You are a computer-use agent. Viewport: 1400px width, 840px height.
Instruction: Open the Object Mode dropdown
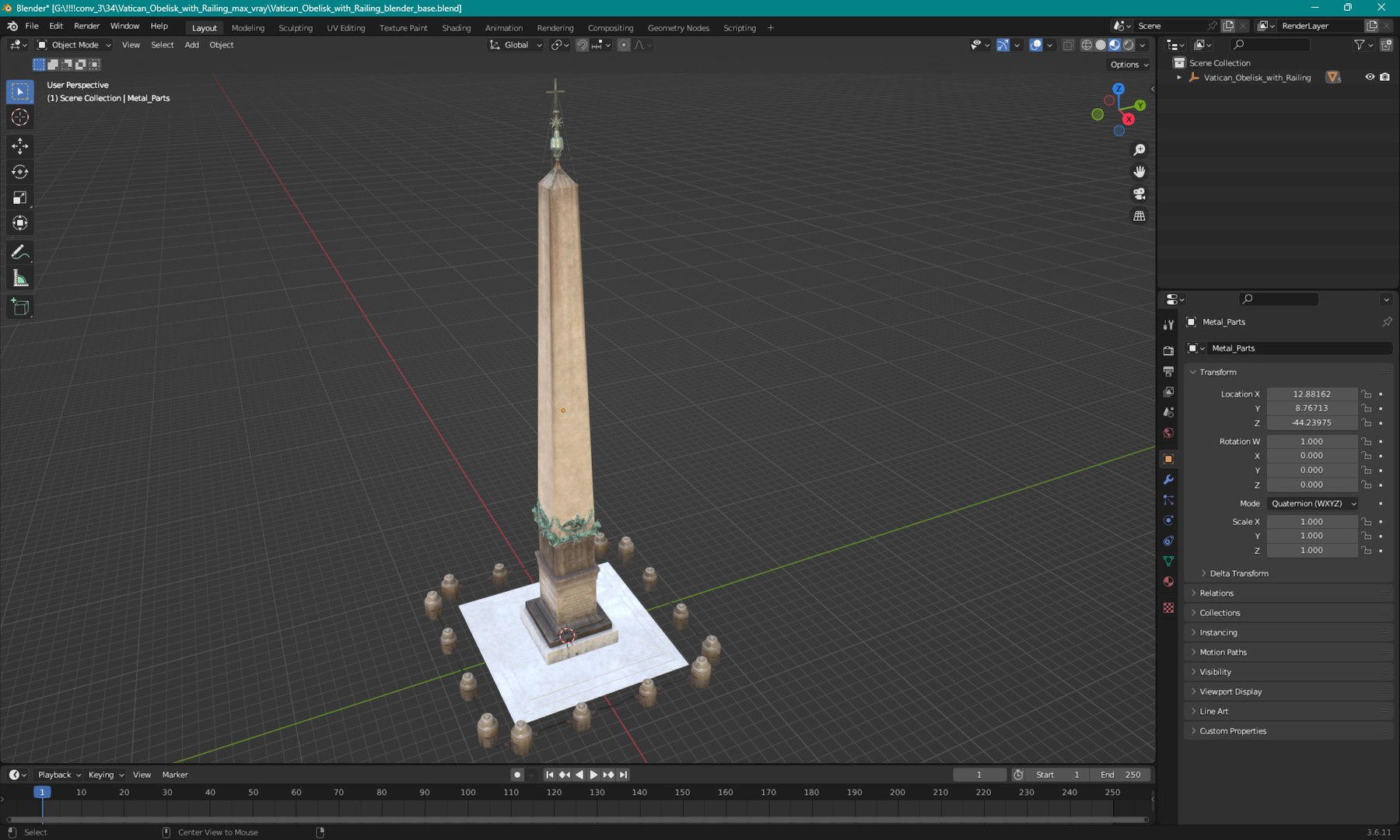pos(75,45)
